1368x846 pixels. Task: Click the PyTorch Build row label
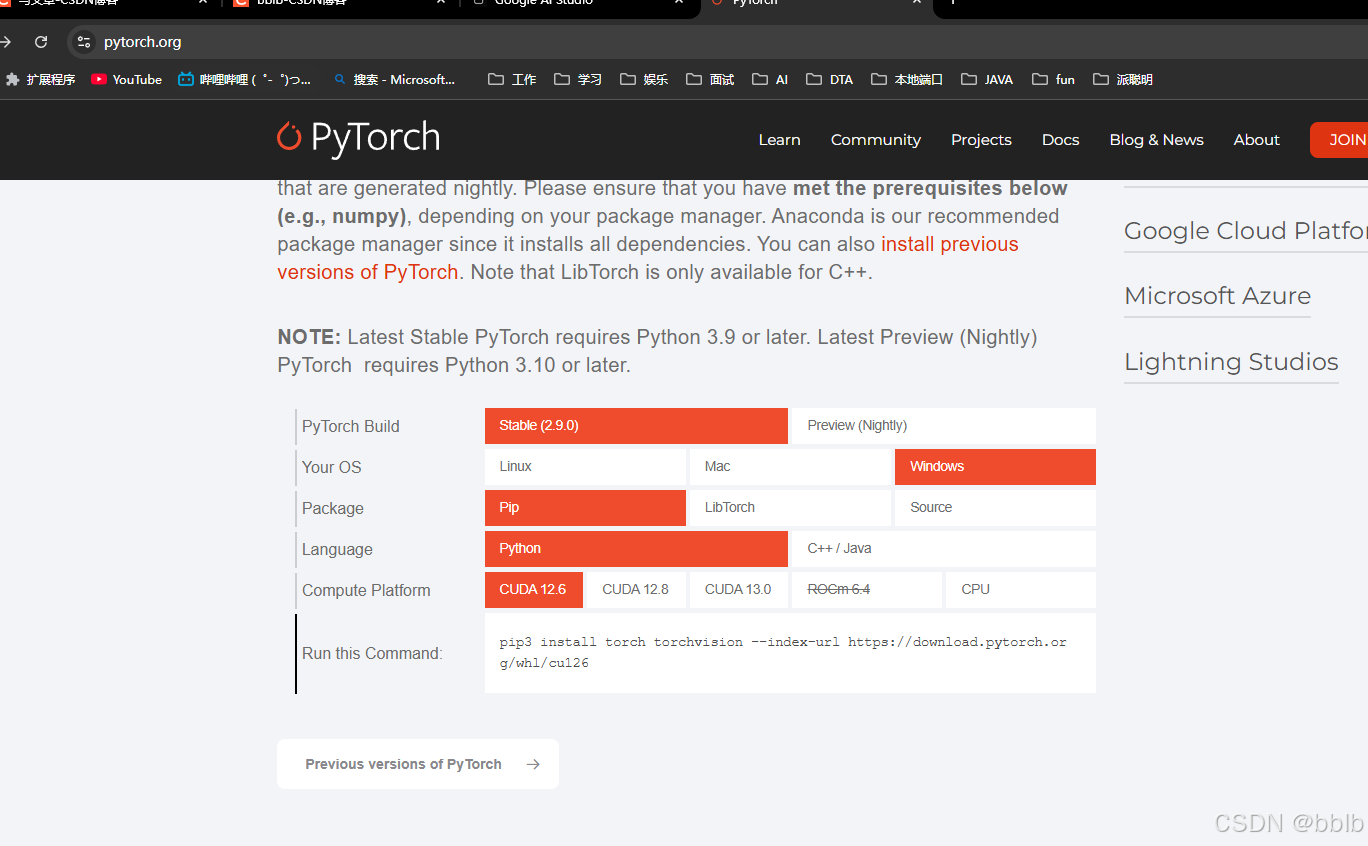tap(350, 426)
